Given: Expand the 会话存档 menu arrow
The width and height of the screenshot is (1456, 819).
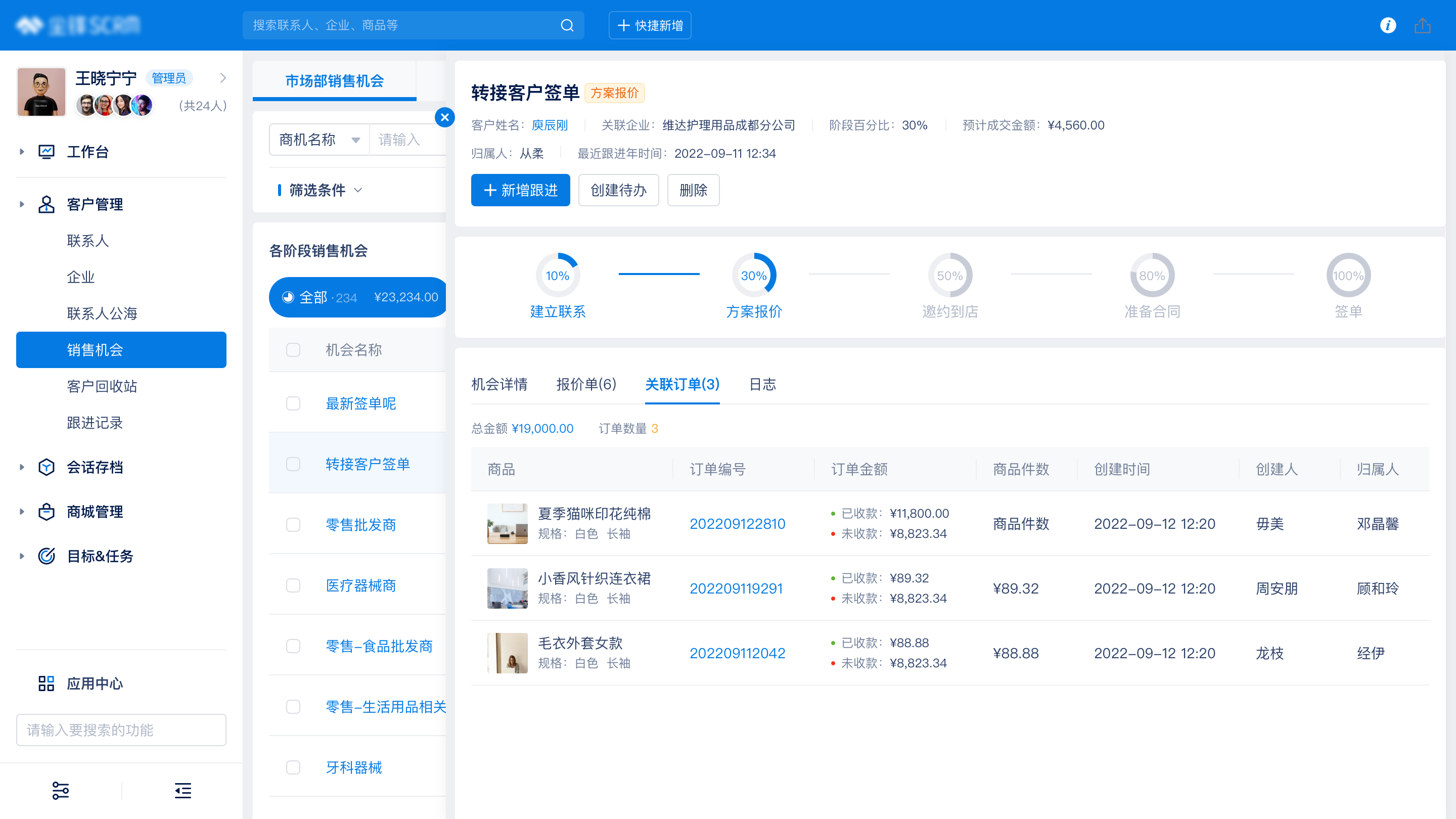Looking at the screenshot, I should click(21, 468).
